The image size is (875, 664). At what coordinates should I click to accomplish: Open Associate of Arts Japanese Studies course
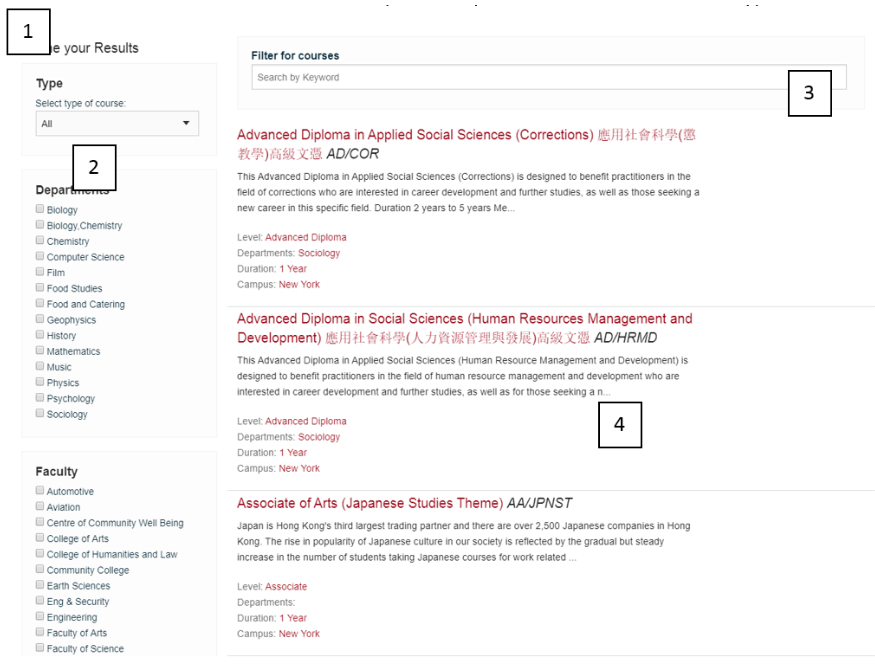pyautogui.click(x=370, y=503)
